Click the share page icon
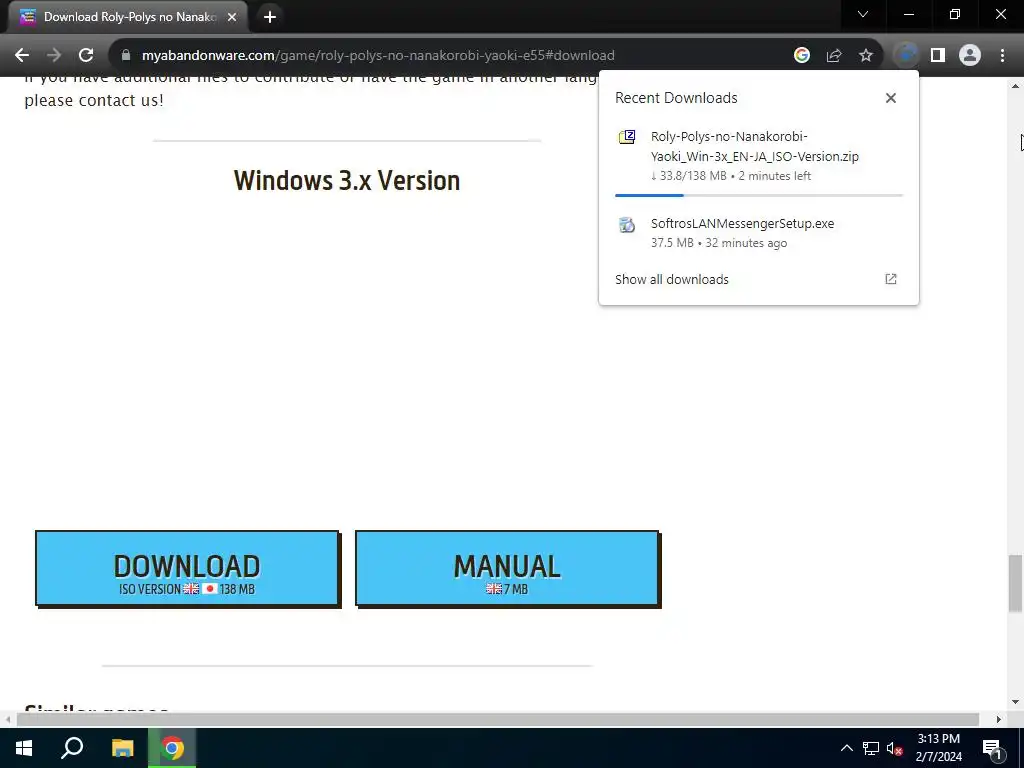1024x768 pixels. [x=834, y=56]
